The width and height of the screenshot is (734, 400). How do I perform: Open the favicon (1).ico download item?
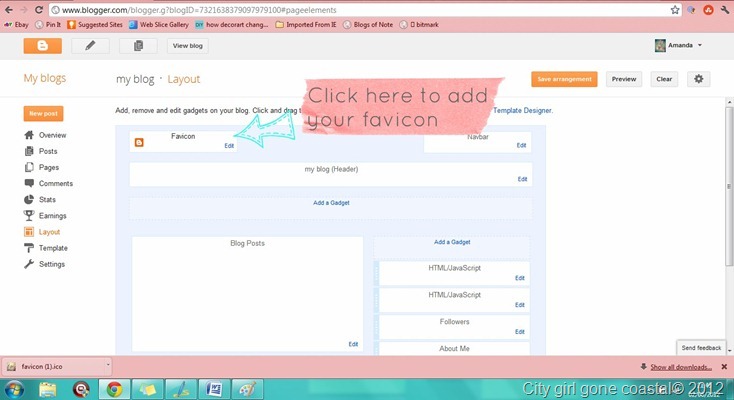(53, 367)
